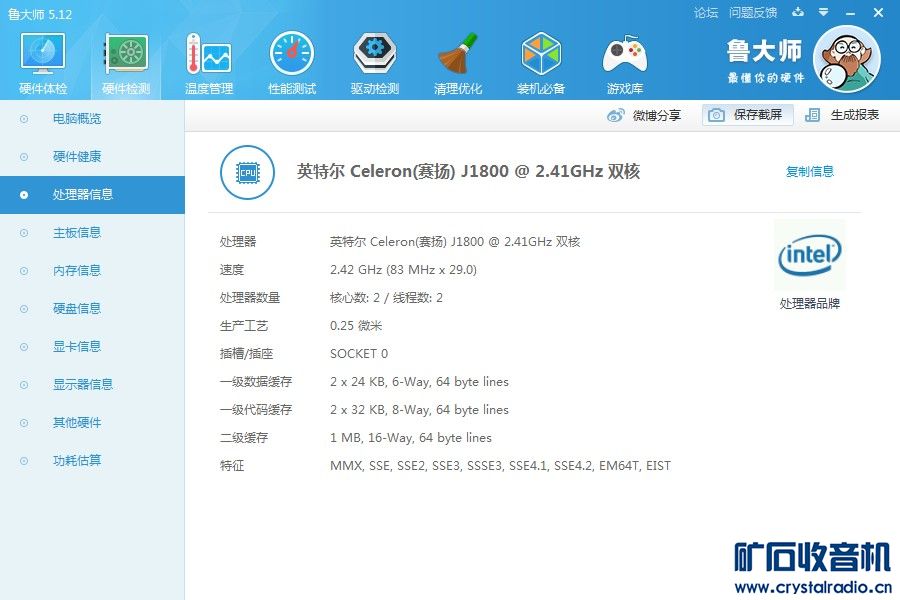Click the update download icon in title bar
The height and width of the screenshot is (600, 900).
[798, 12]
